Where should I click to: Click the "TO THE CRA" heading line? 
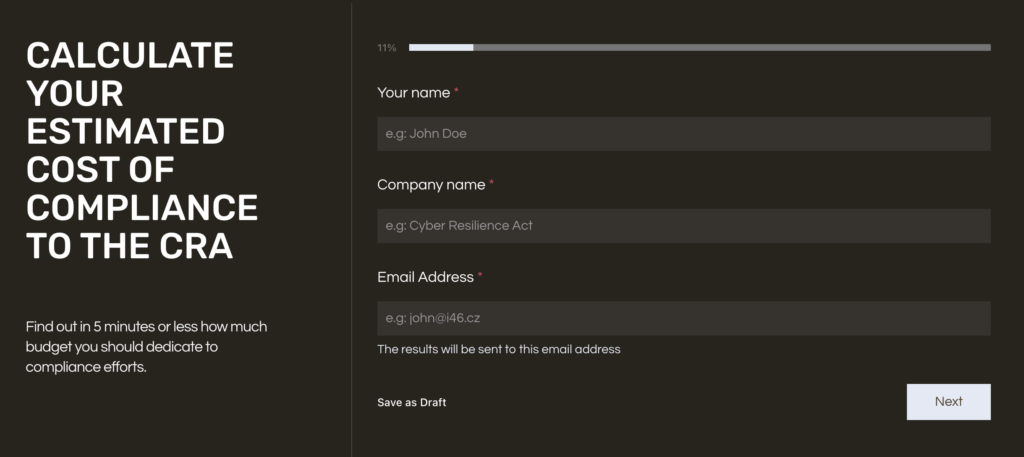coord(129,245)
